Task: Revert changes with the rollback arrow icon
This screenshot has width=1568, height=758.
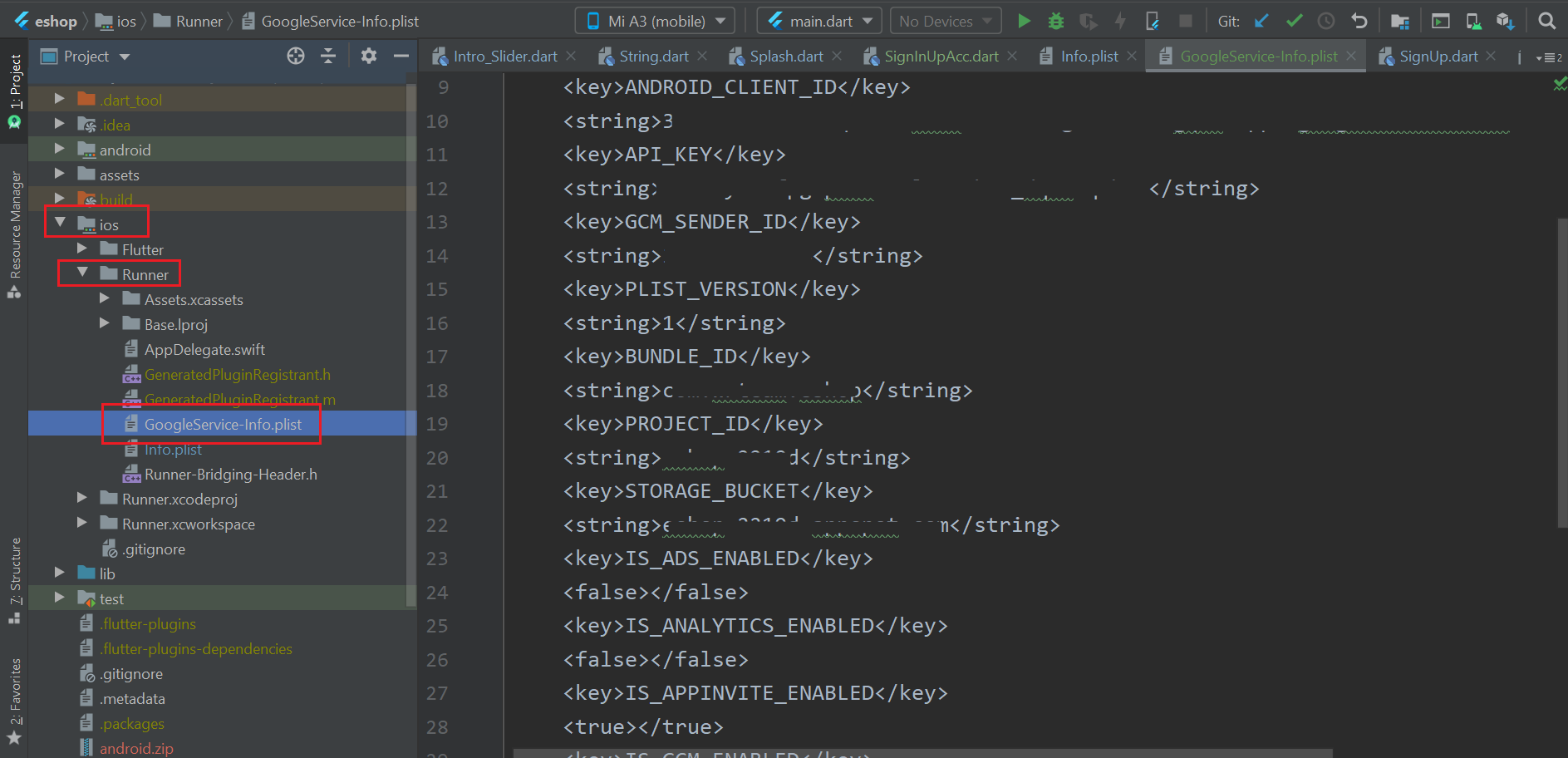Action: coord(1359,21)
